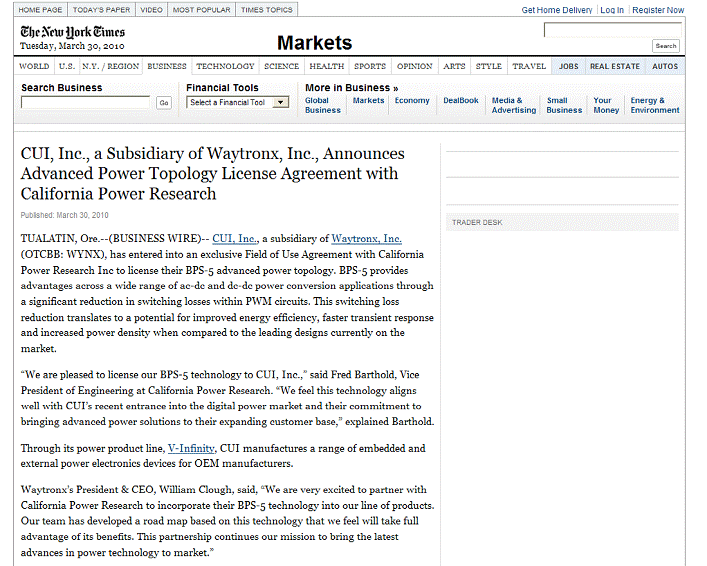
Task: Go to the Technology section
Action: point(225,66)
